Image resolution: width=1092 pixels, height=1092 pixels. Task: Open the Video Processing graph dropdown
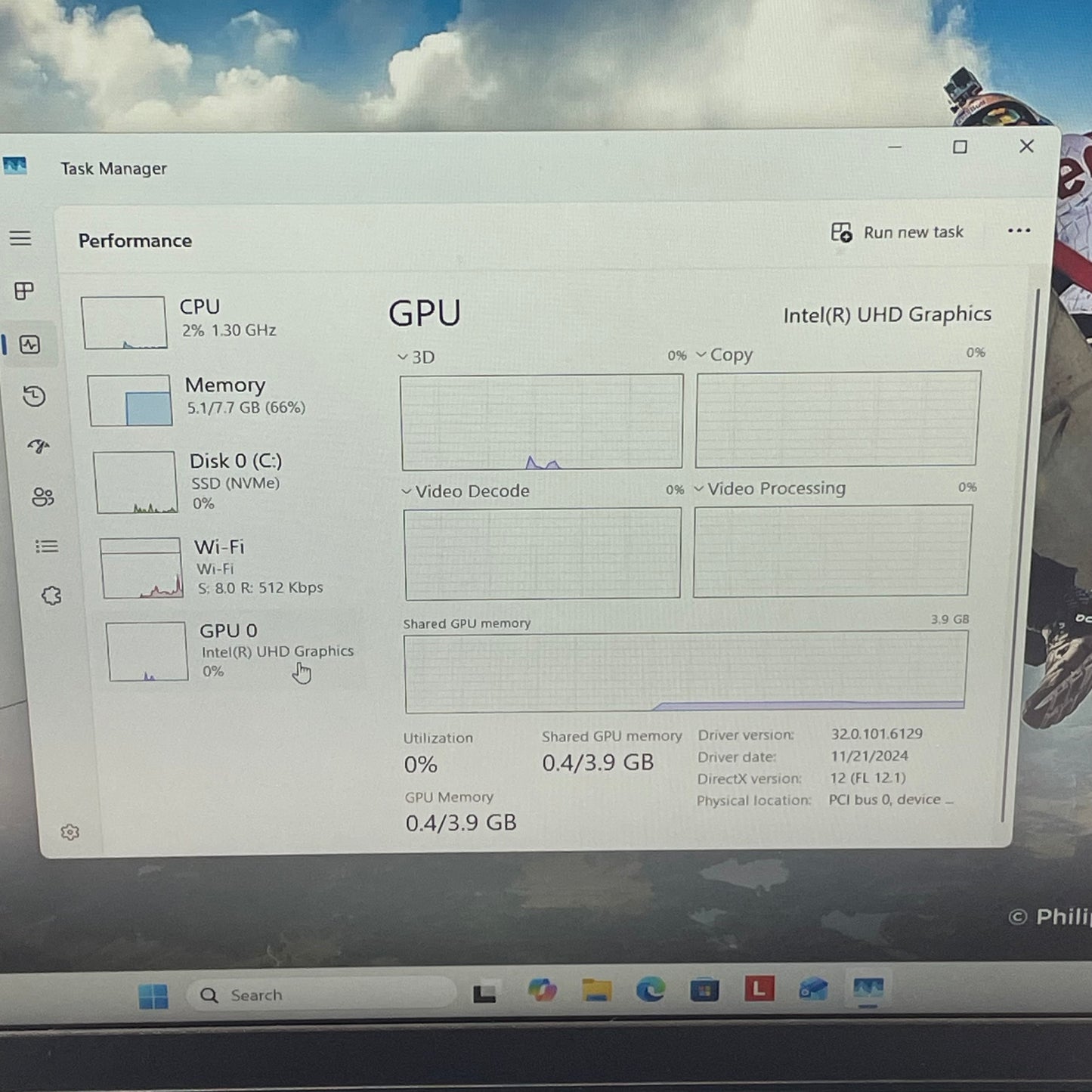tap(769, 488)
